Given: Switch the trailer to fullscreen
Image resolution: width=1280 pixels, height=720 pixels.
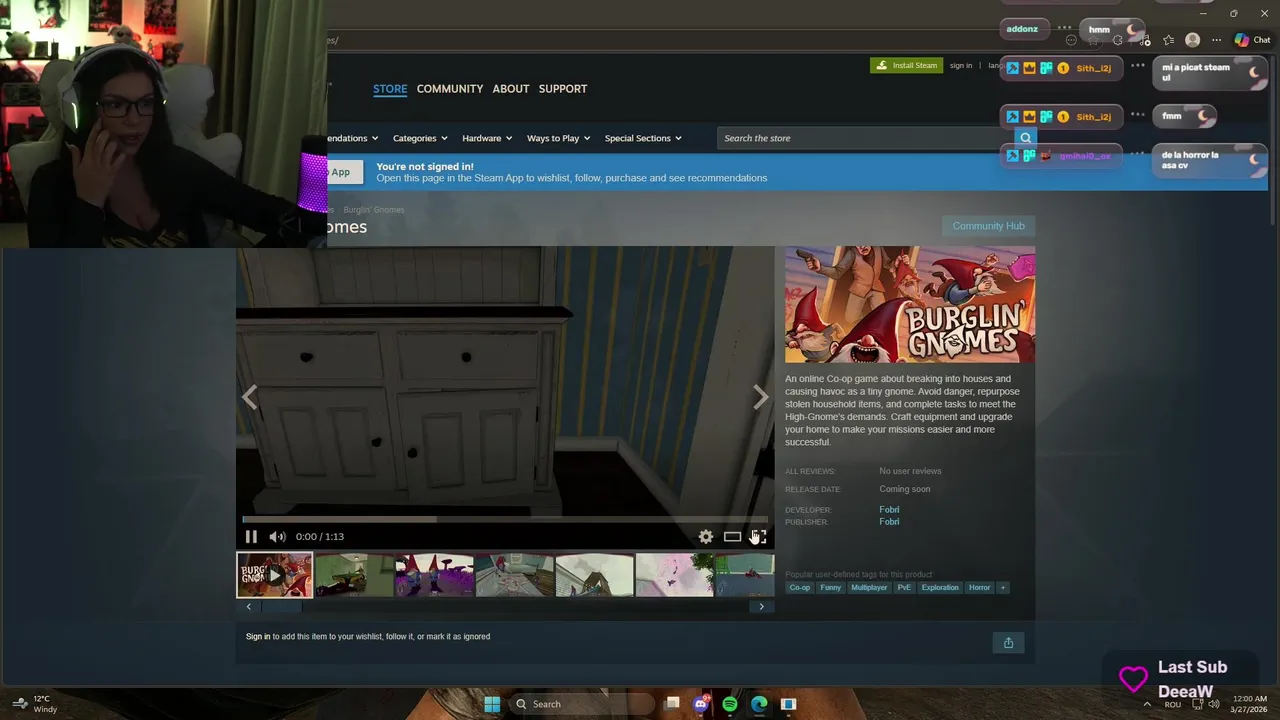Looking at the screenshot, I should pos(758,537).
